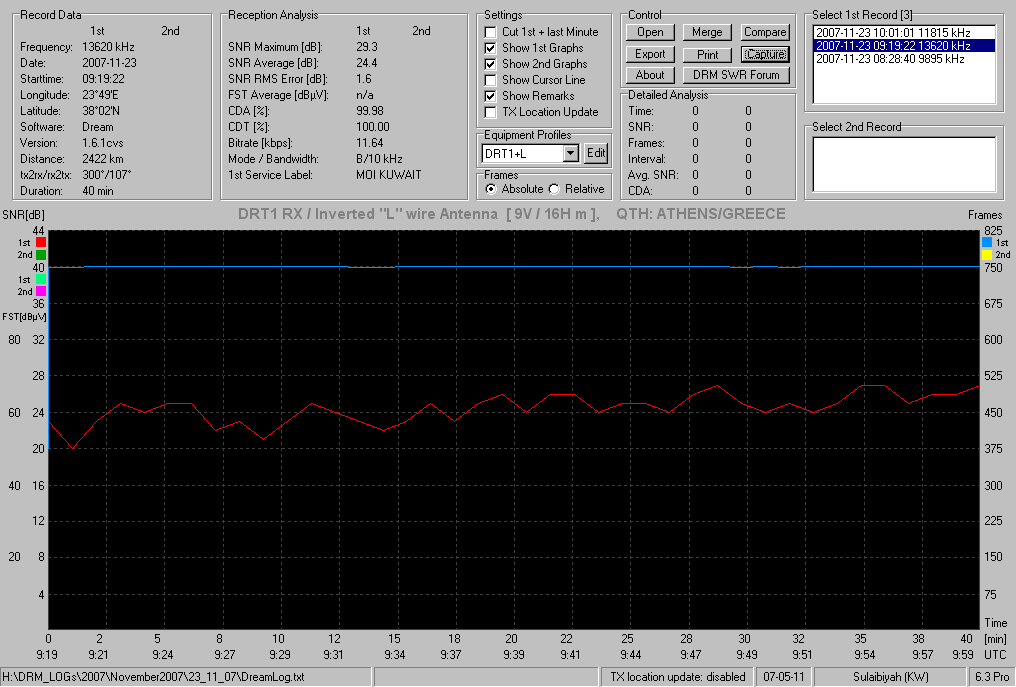Click the Edit equipment profile button
The height and width of the screenshot is (687, 1016).
(595, 154)
